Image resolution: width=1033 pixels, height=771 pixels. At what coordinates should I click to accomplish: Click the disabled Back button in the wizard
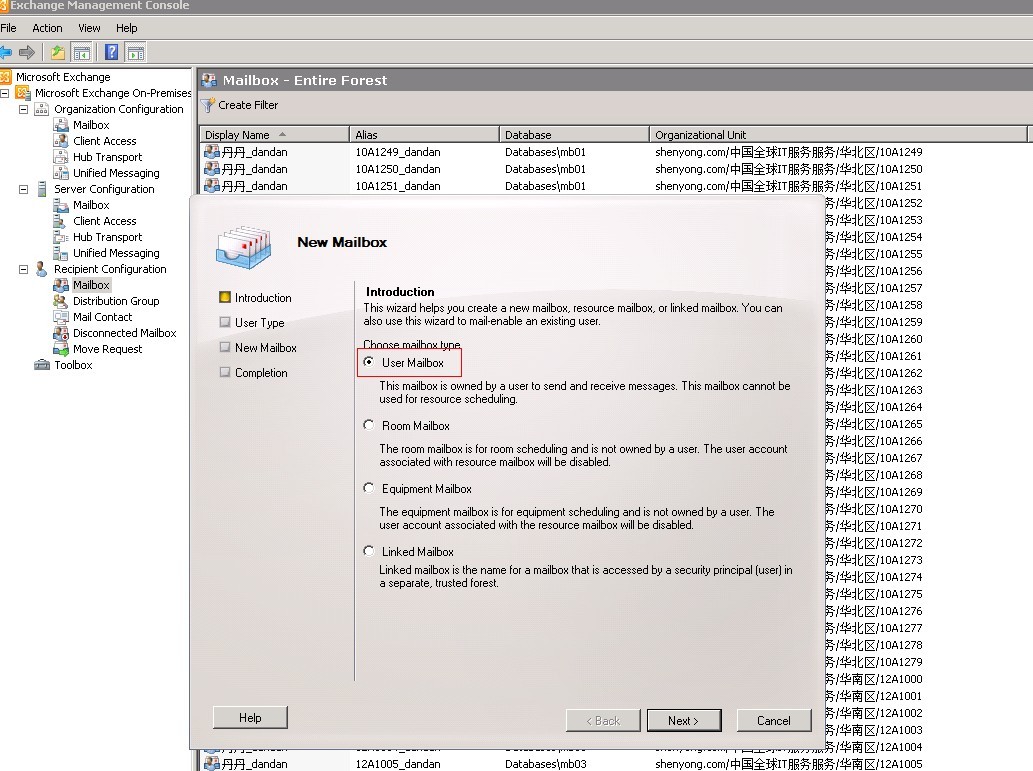coord(603,721)
